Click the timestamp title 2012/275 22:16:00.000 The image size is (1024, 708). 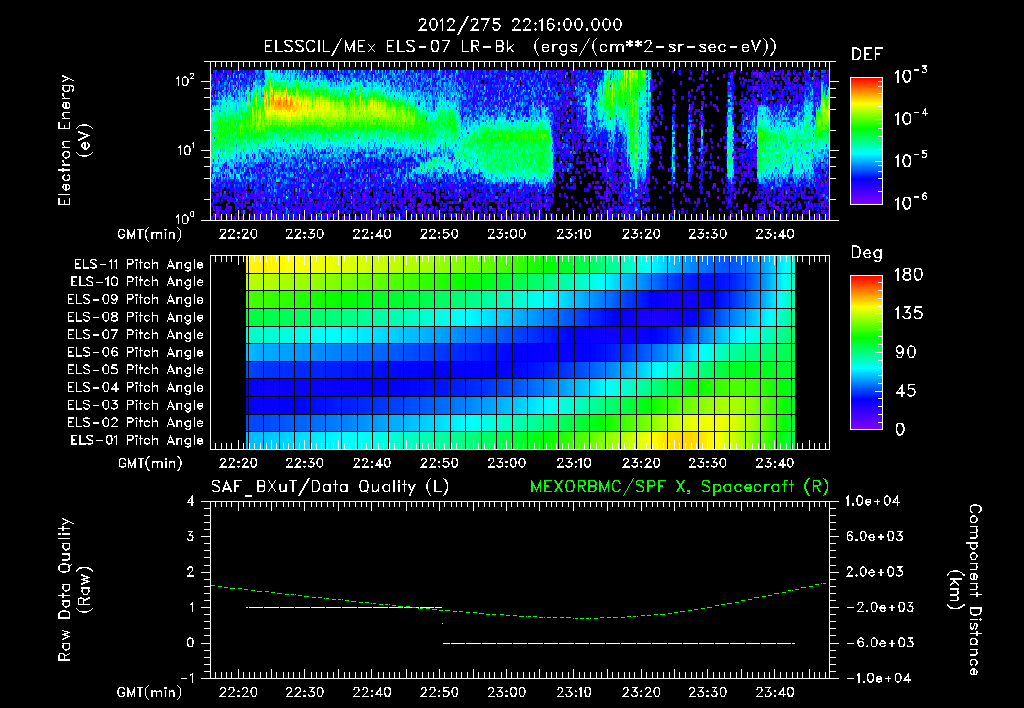(x=520, y=25)
